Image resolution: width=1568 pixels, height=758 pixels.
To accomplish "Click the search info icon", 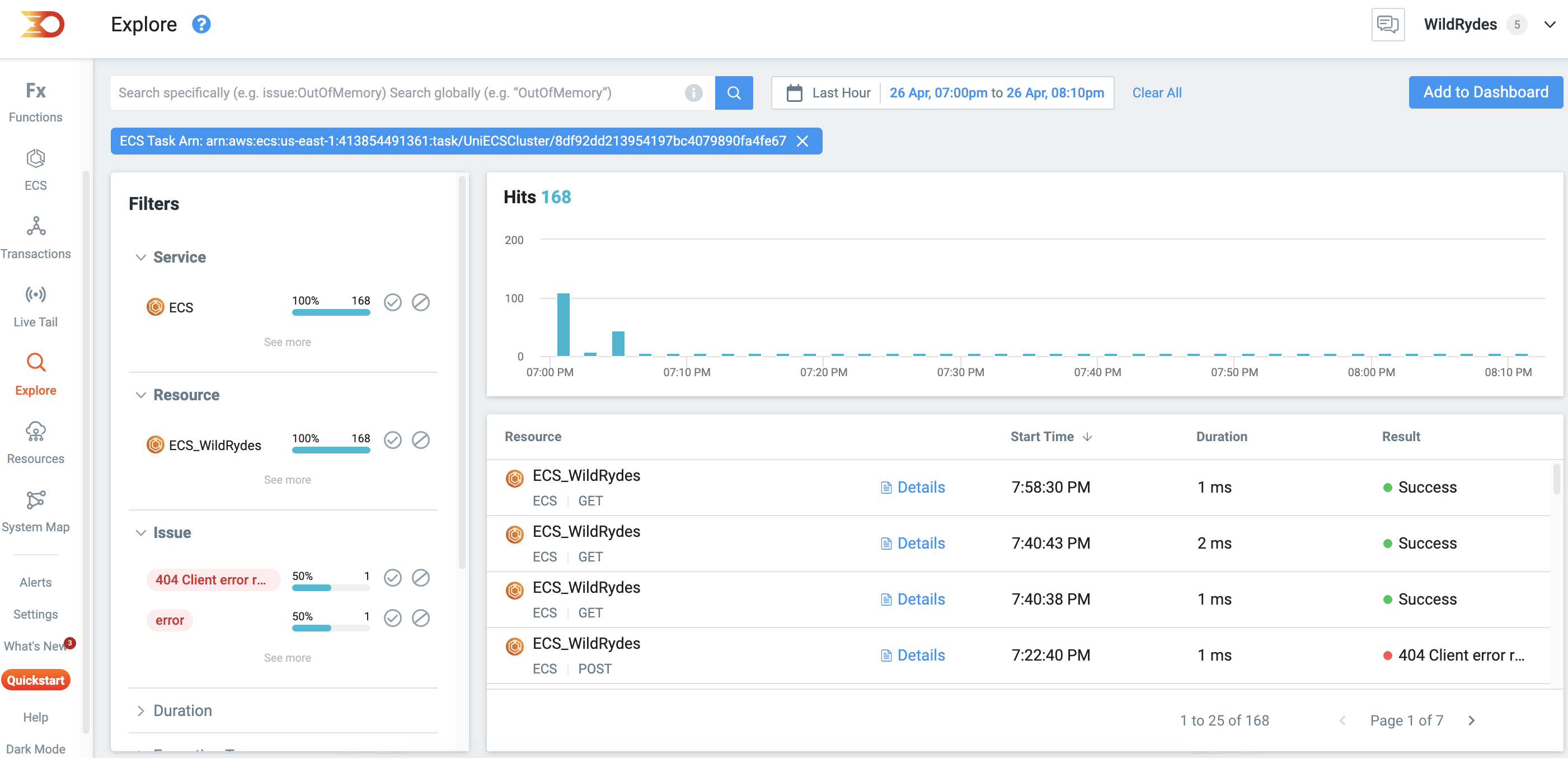I will click(x=693, y=92).
